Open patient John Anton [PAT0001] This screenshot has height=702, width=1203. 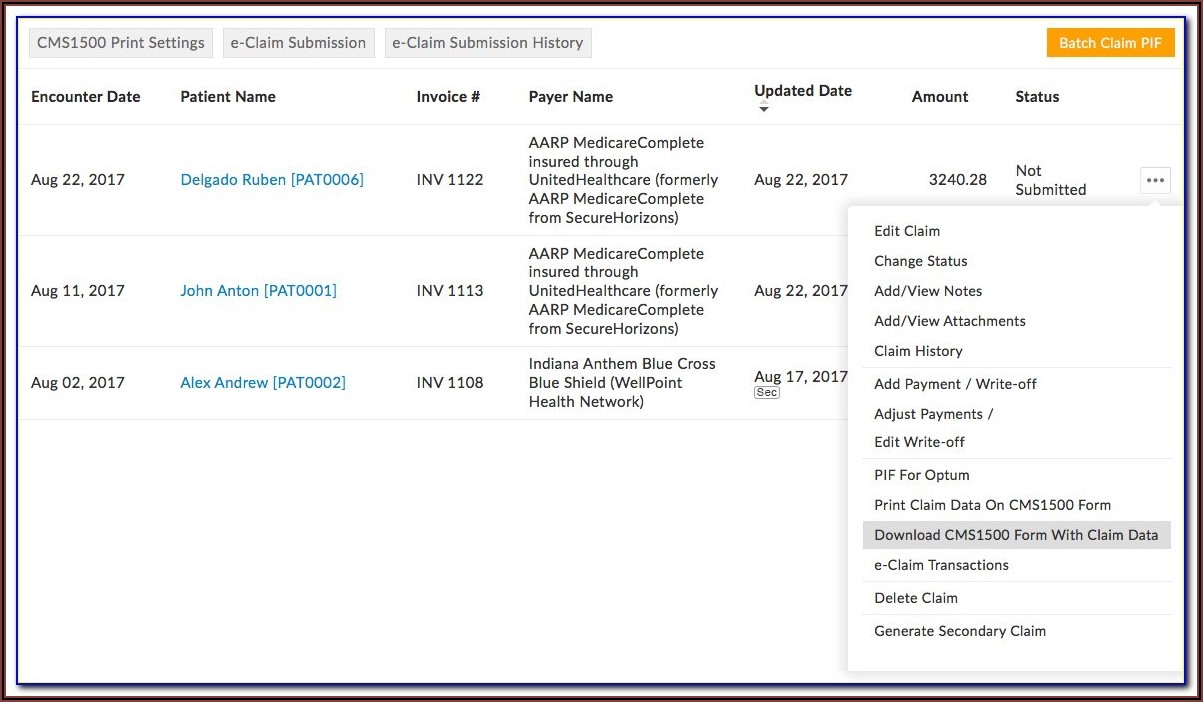[258, 291]
